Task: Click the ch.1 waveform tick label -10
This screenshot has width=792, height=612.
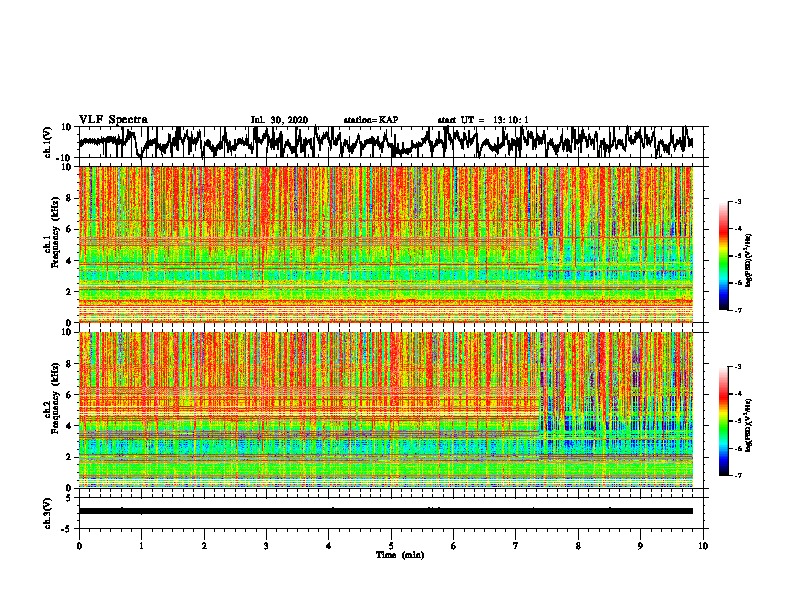Action: (x=65, y=158)
